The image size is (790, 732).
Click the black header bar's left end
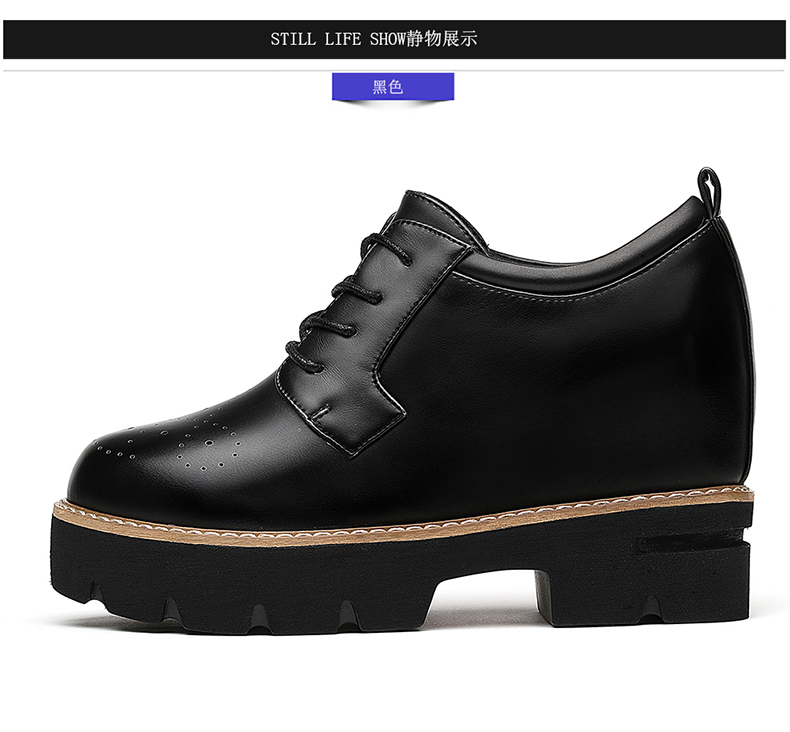[x=20, y=39]
